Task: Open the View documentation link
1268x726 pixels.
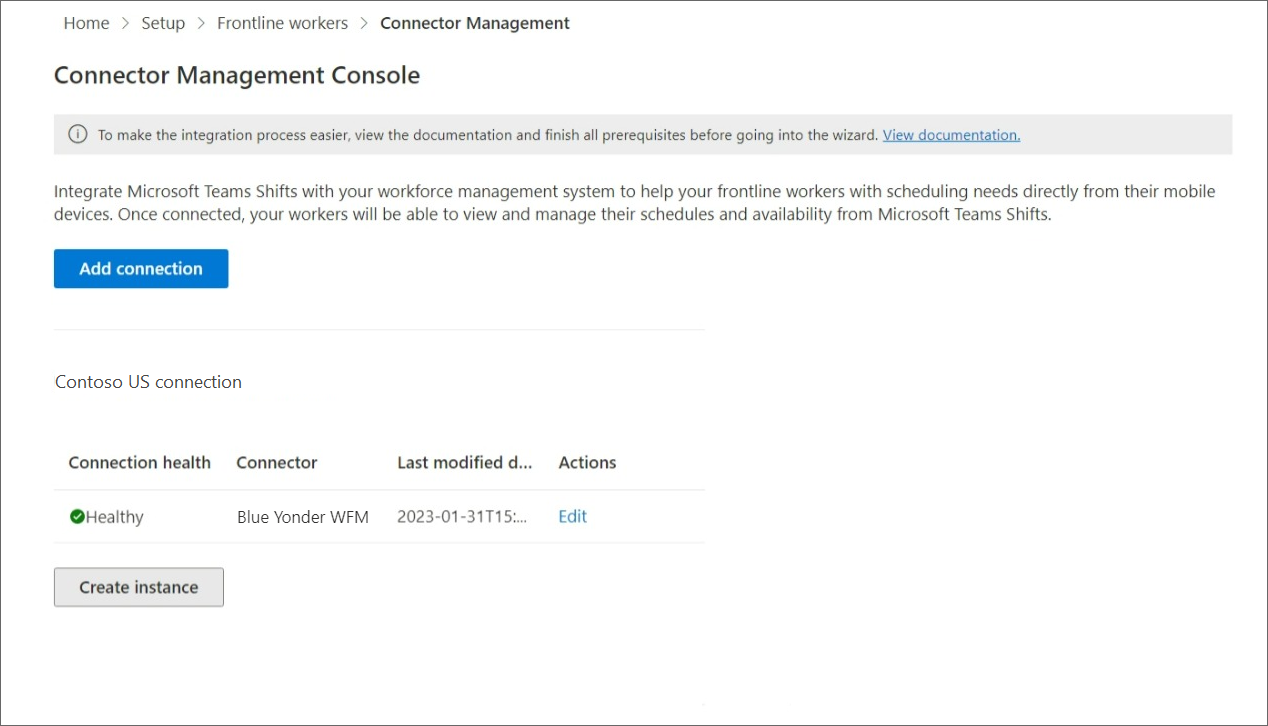Action: pos(951,135)
